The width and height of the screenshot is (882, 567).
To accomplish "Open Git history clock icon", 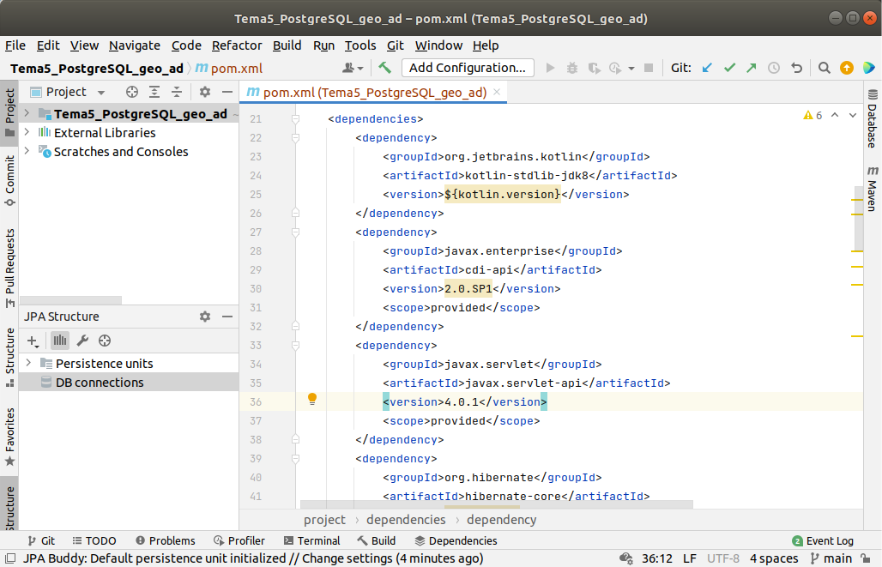I will [x=774, y=68].
